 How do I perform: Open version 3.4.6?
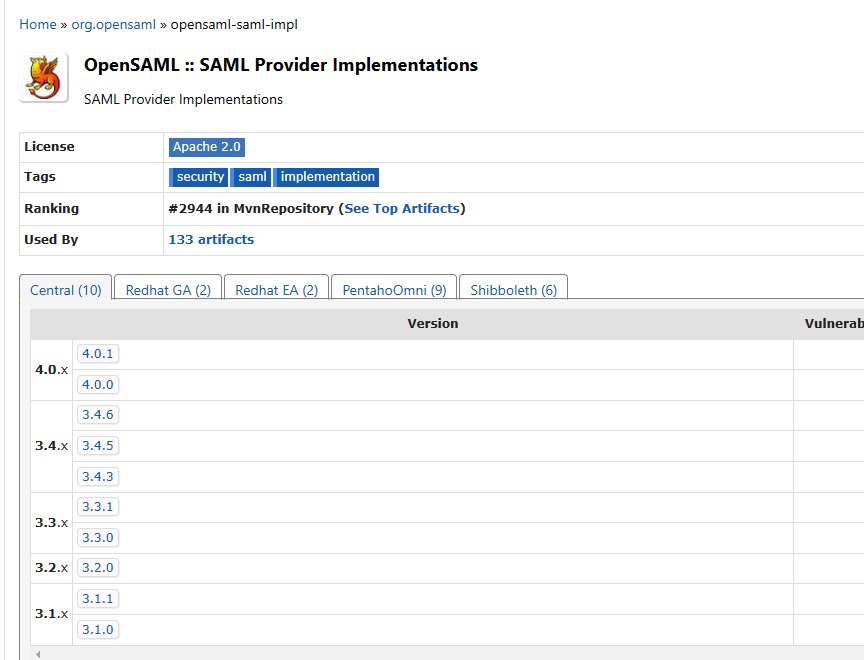(x=98, y=415)
